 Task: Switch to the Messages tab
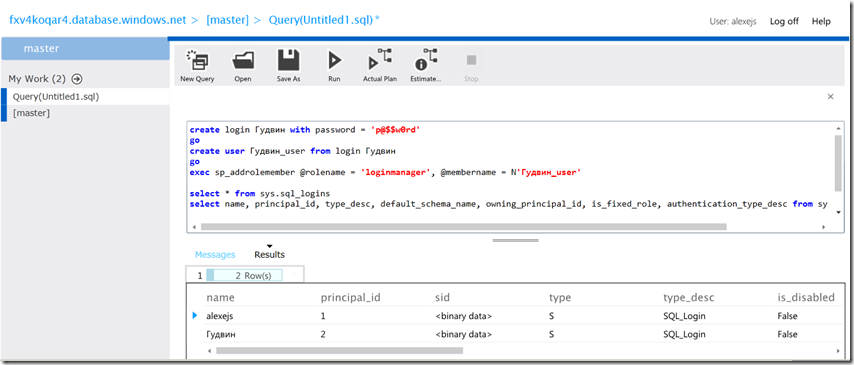[x=215, y=254]
